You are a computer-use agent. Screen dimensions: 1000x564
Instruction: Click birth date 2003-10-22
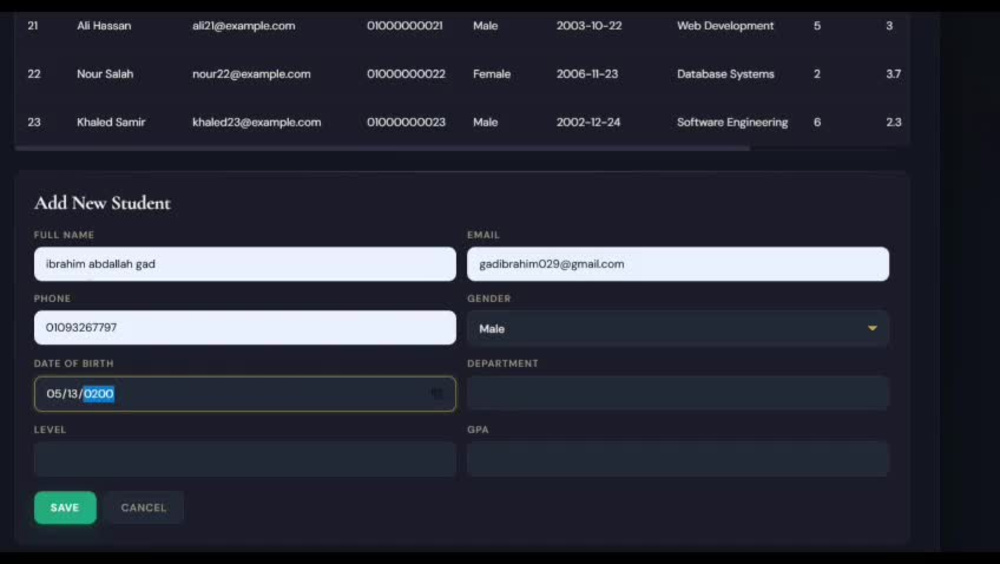pyautogui.click(x=589, y=26)
